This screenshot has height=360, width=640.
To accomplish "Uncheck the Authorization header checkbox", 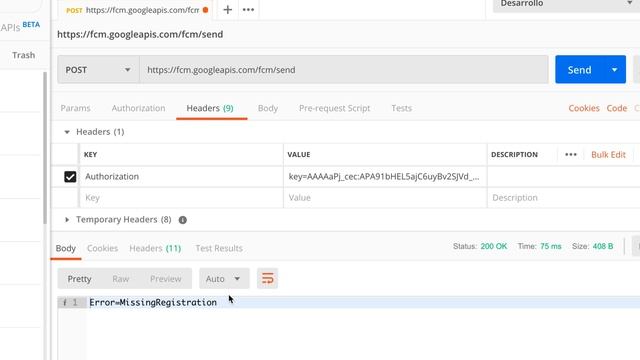I will [70, 177].
